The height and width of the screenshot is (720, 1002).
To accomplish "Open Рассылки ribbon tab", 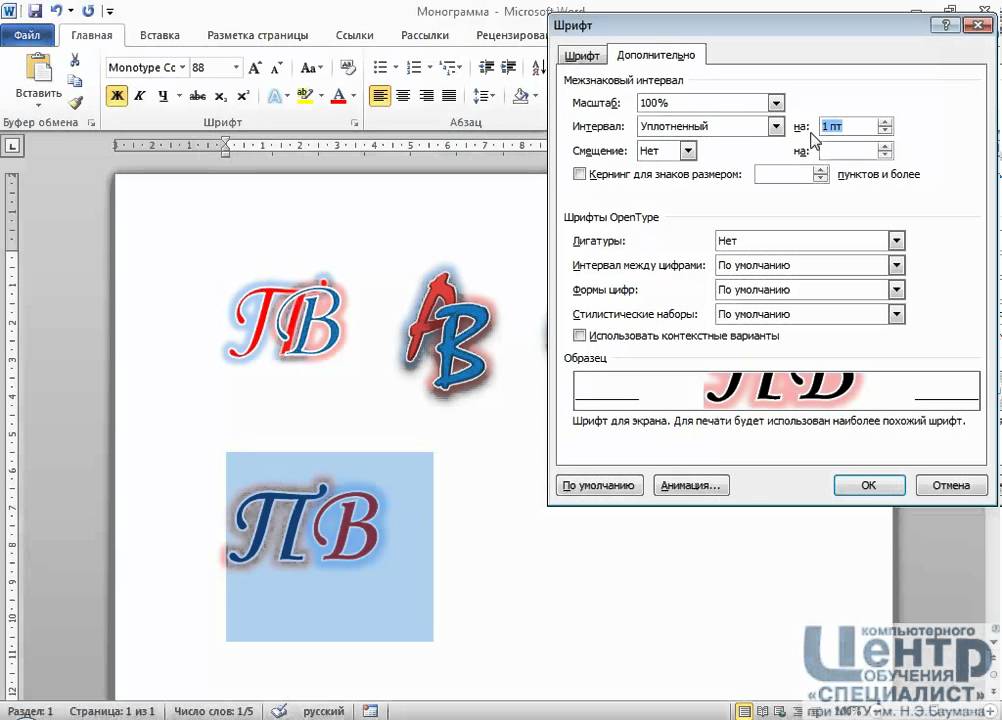I will click(x=425, y=35).
